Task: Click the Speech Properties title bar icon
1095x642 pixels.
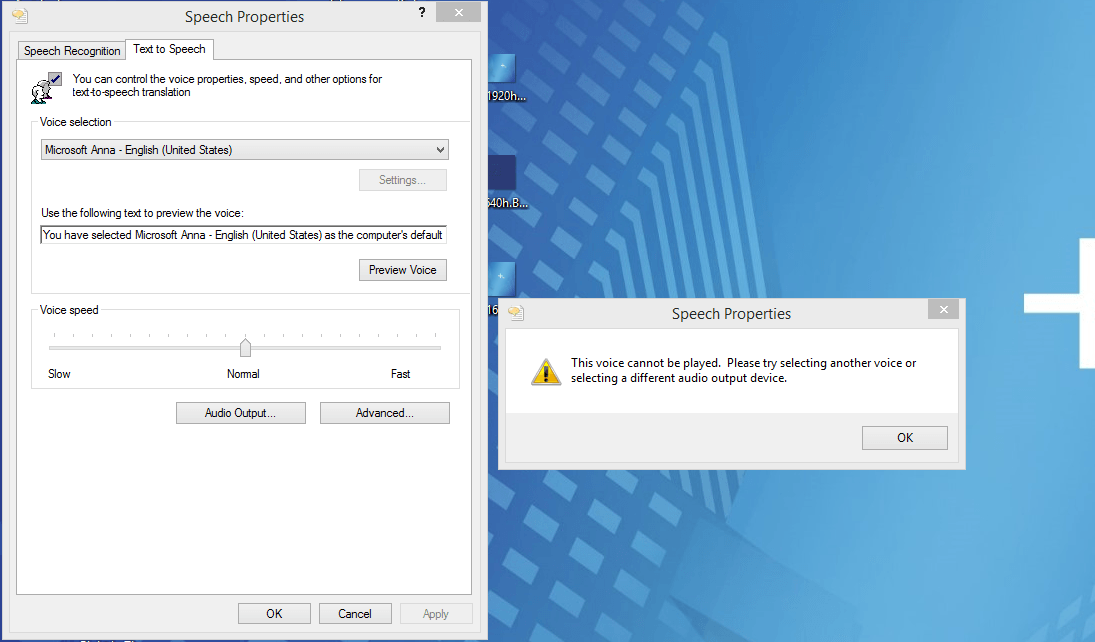Action: tap(17, 16)
